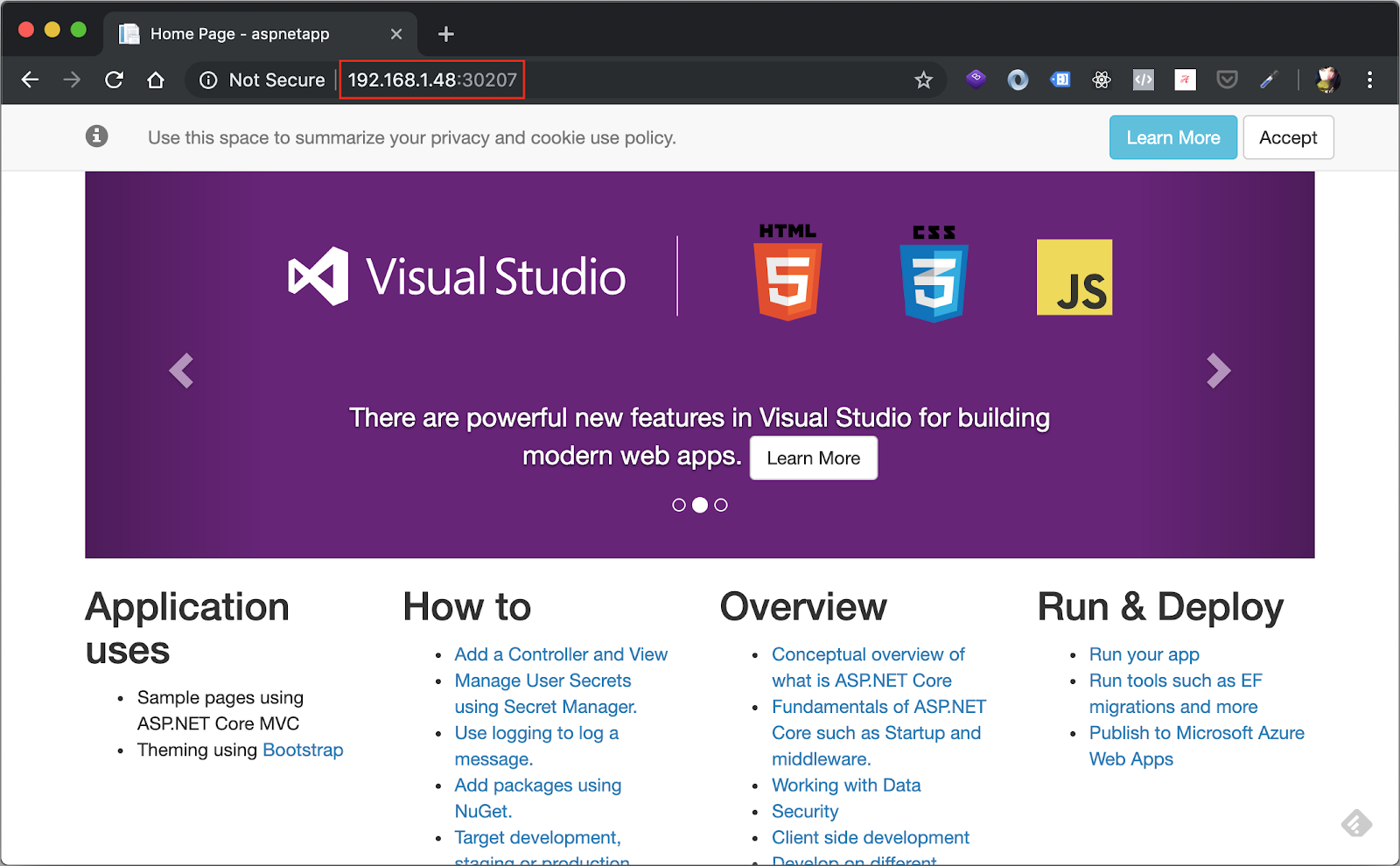Screen dimensions: 1400x866
Task: Click the Pocket save extension icon
Action: click(1228, 80)
